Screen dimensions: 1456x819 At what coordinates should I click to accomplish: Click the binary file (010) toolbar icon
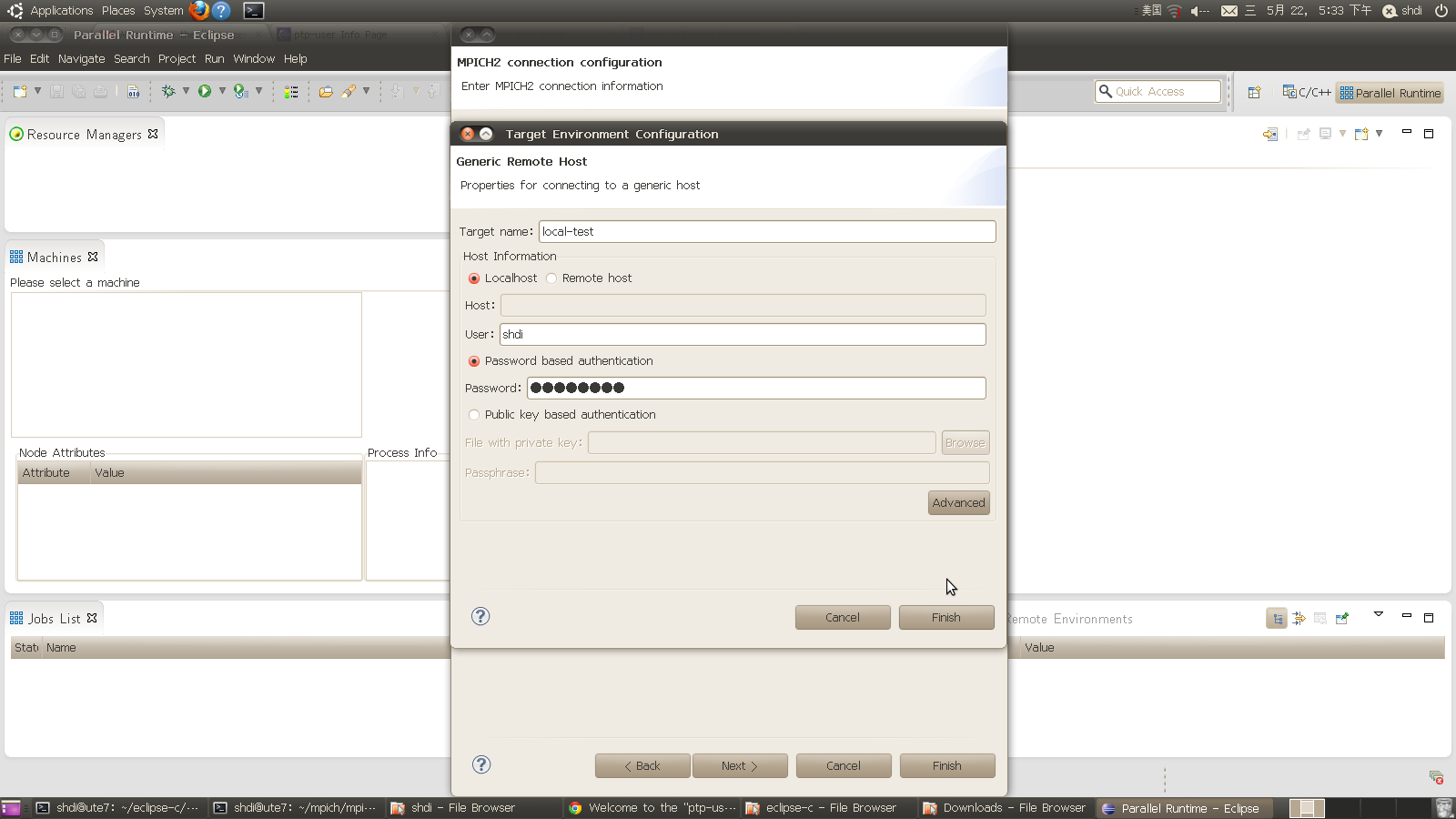134,92
